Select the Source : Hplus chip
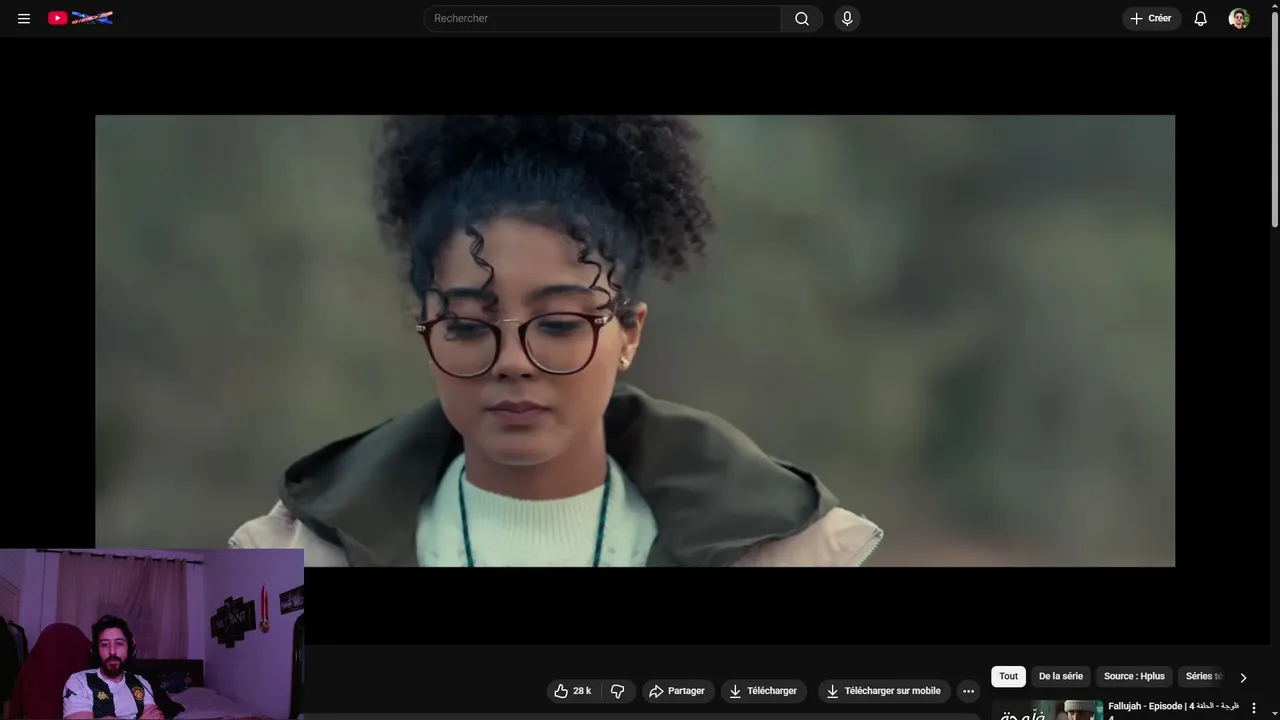Viewport: 1280px width, 720px height. click(x=1134, y=676)
